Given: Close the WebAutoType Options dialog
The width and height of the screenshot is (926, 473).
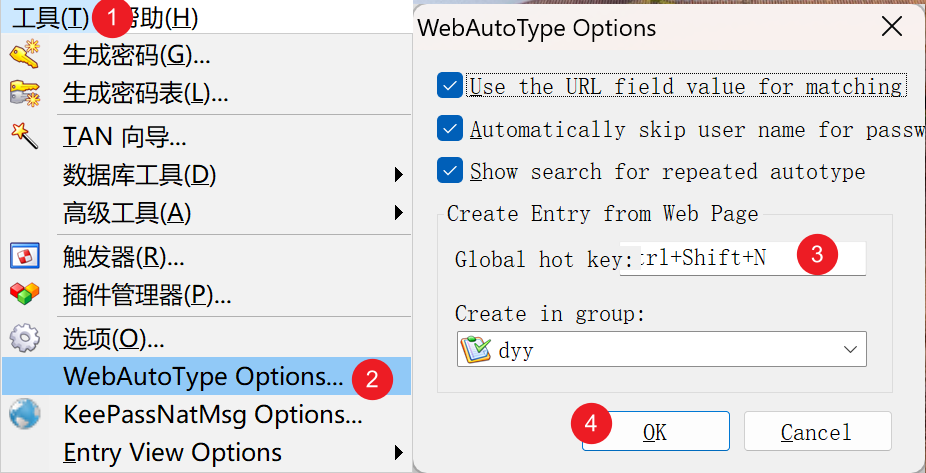Looking at the screenshot, I should point(892,27).
